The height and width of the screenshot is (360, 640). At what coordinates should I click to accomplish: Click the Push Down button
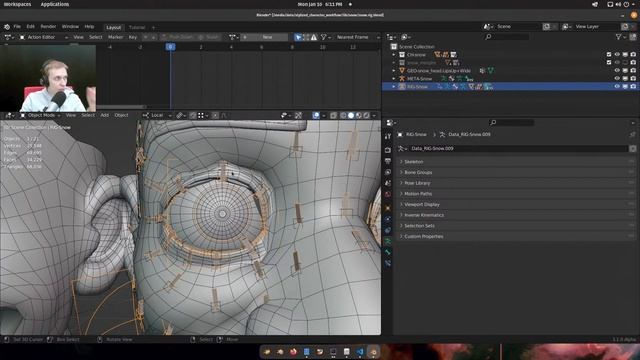point(178,37)
